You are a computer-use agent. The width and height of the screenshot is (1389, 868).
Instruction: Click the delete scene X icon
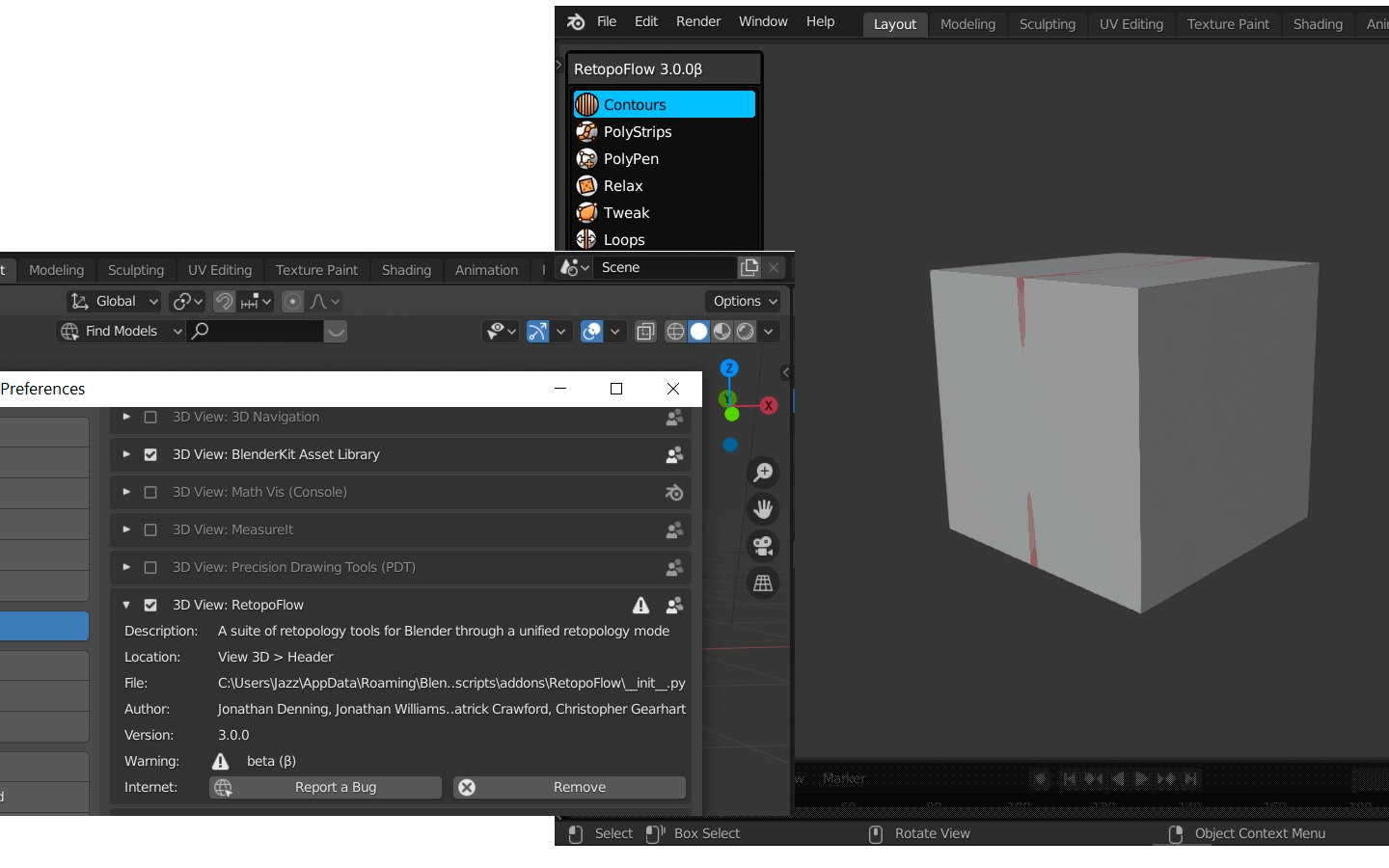(774, 267)
